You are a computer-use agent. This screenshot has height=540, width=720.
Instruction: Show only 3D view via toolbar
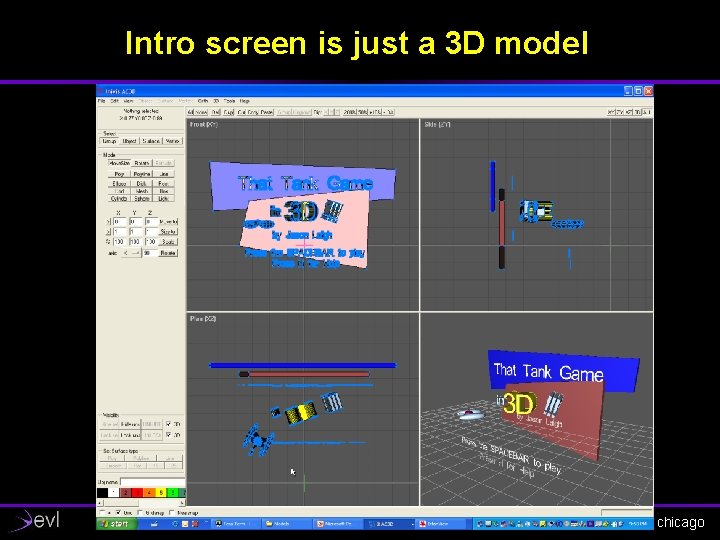click(638, 112)
